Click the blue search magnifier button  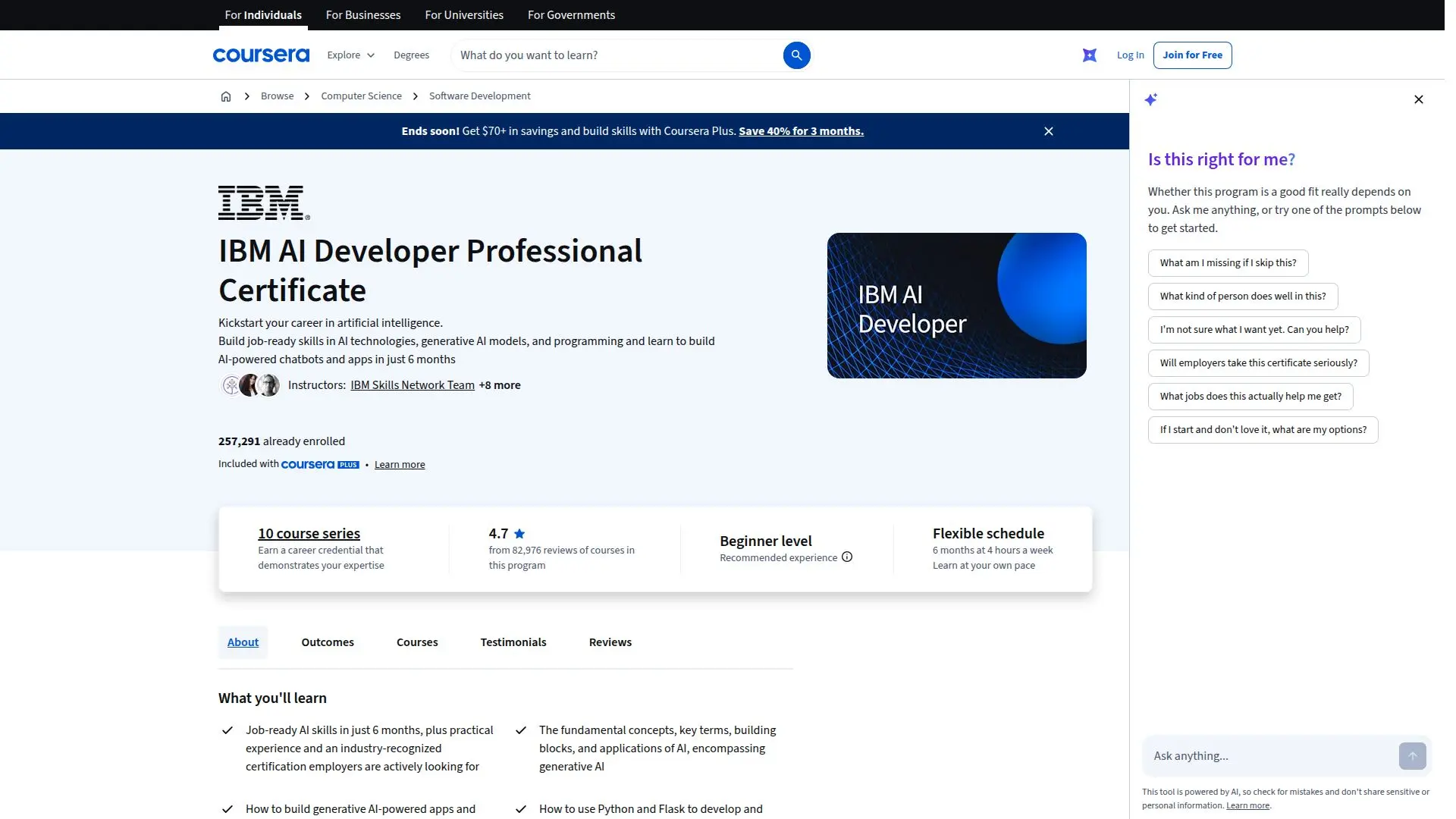coord(796,55)
